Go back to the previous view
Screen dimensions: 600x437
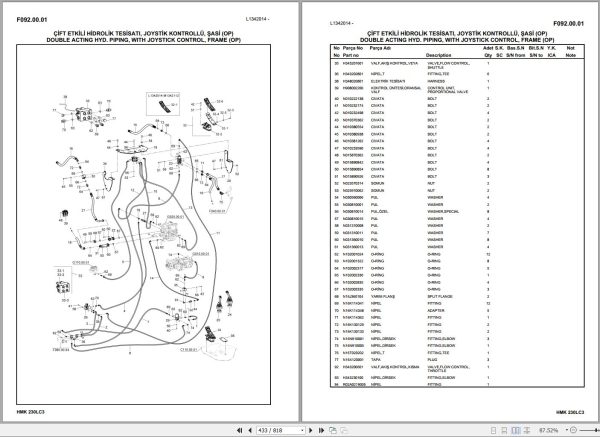333,430
